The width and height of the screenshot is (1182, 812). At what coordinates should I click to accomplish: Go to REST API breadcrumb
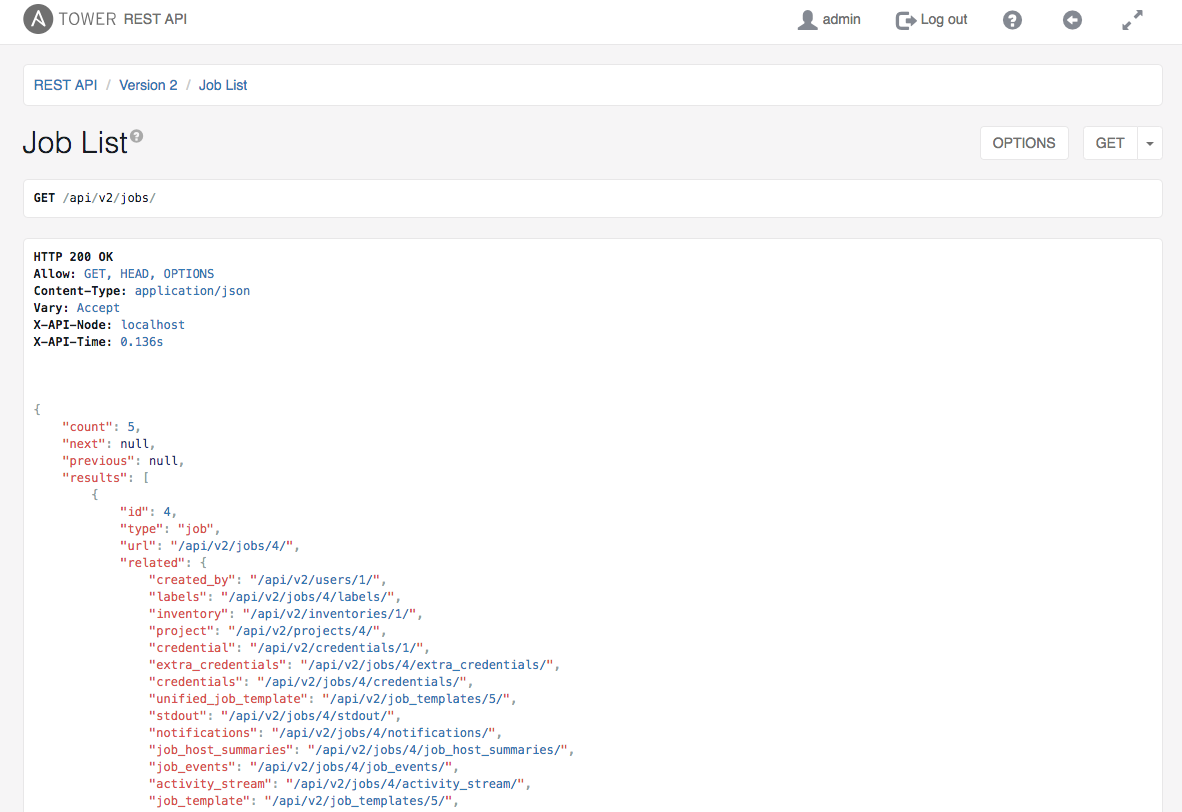(x=66, y=85)
